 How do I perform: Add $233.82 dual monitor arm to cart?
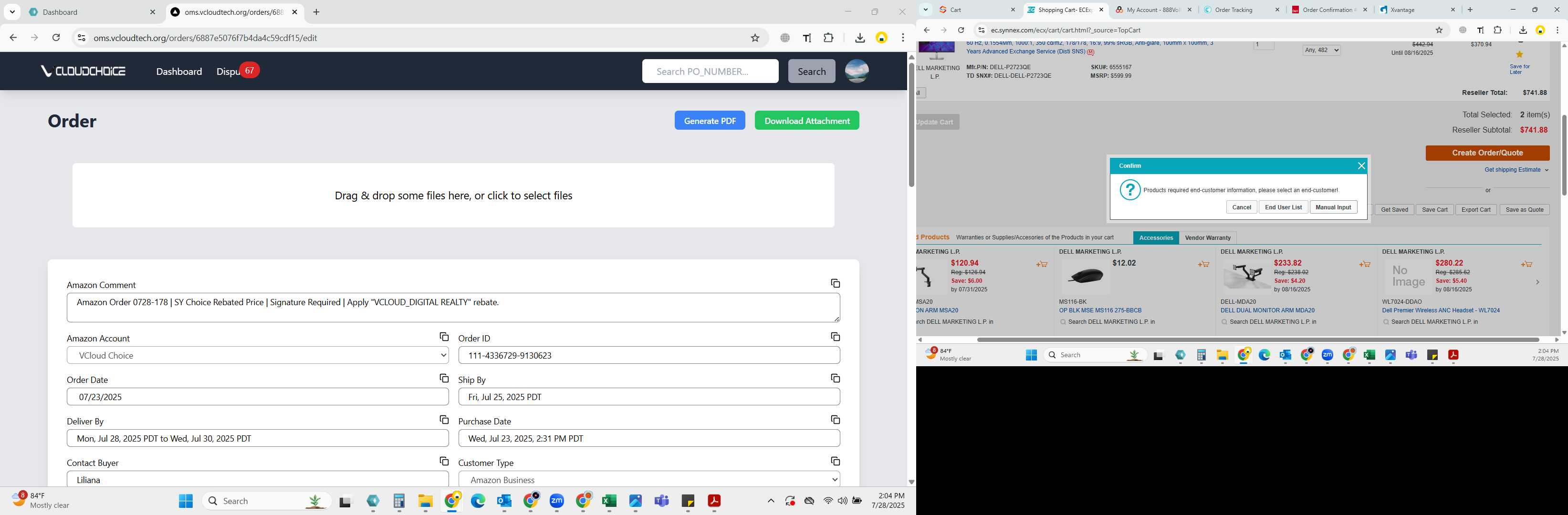[1365, 265]
